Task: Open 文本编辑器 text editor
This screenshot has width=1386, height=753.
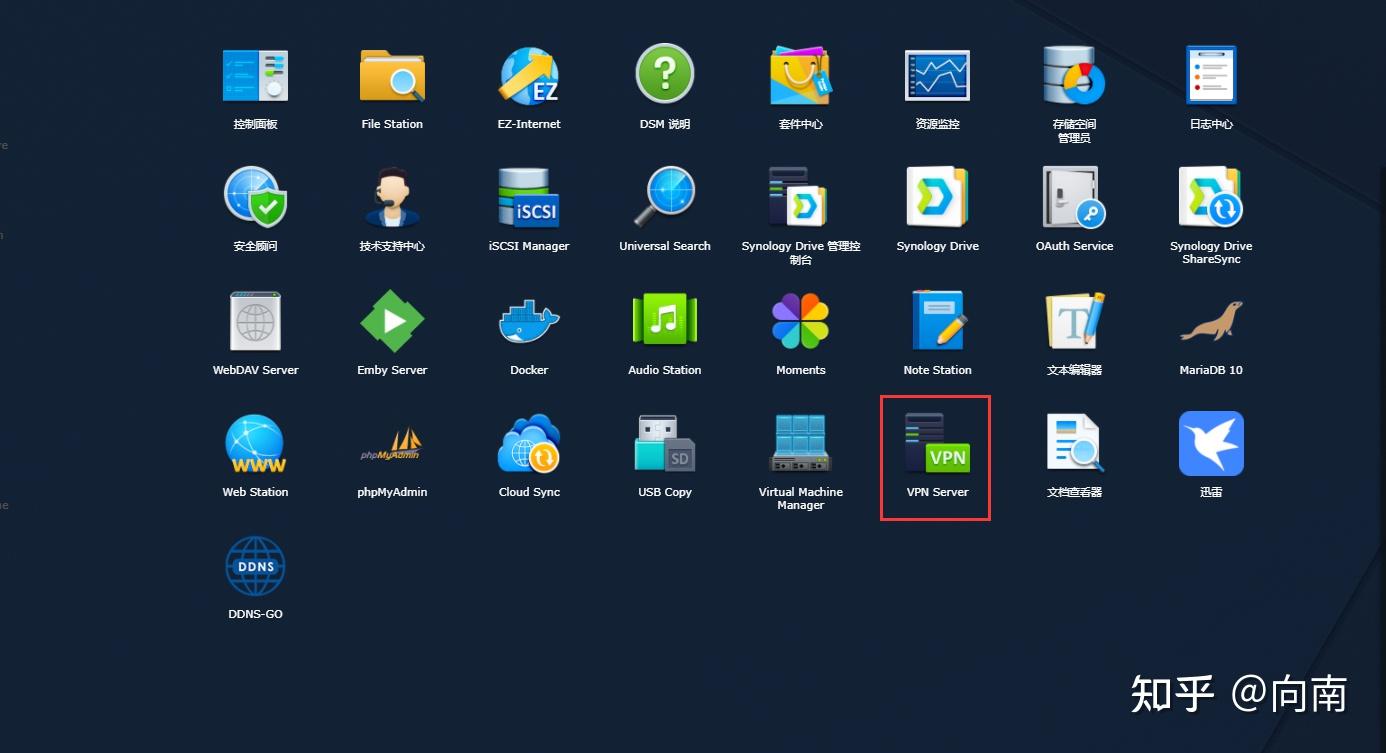Action: (x=1074, y=321)
